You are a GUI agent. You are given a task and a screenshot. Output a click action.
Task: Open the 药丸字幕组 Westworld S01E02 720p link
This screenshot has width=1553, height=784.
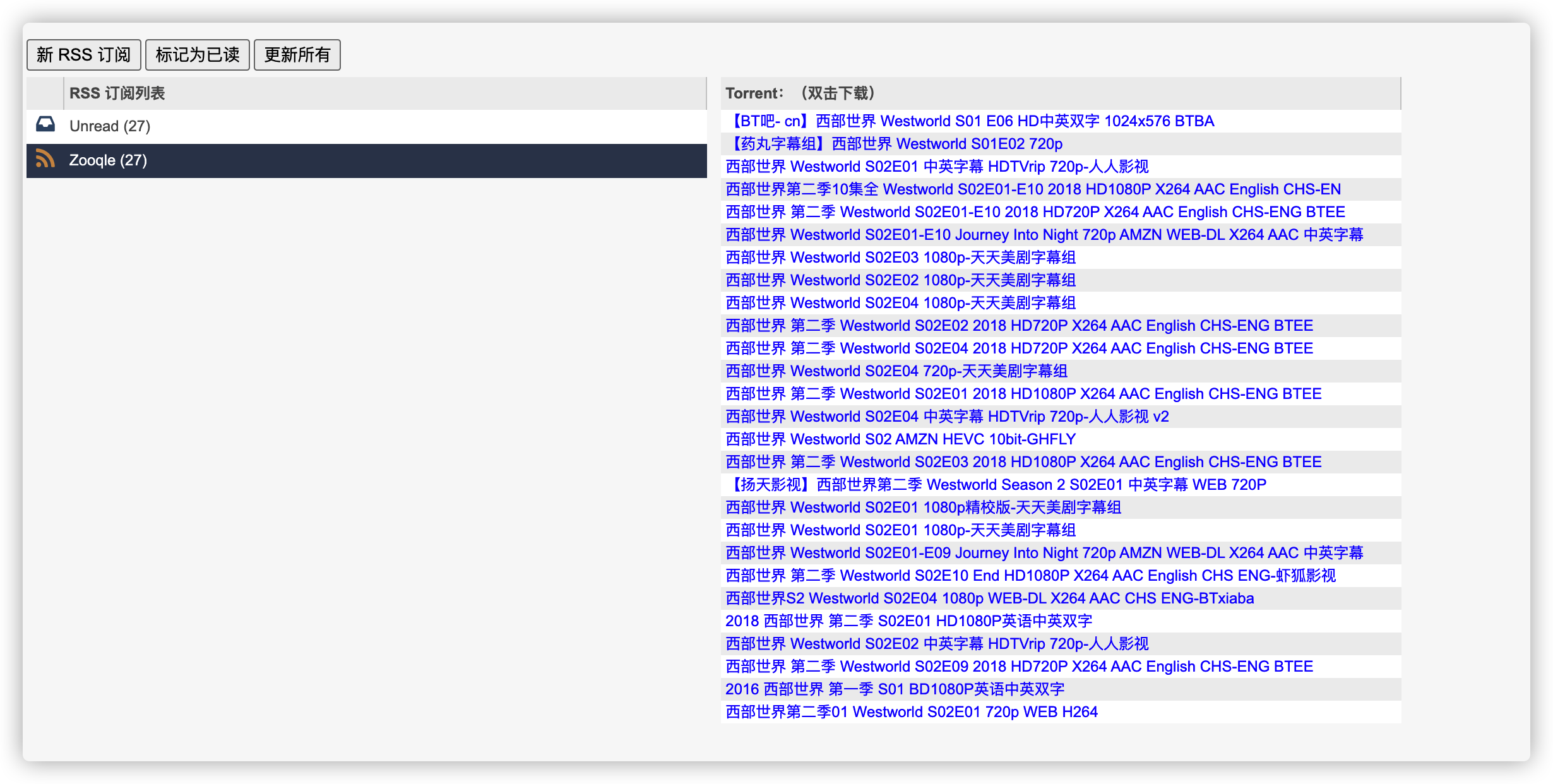[895, 144]
